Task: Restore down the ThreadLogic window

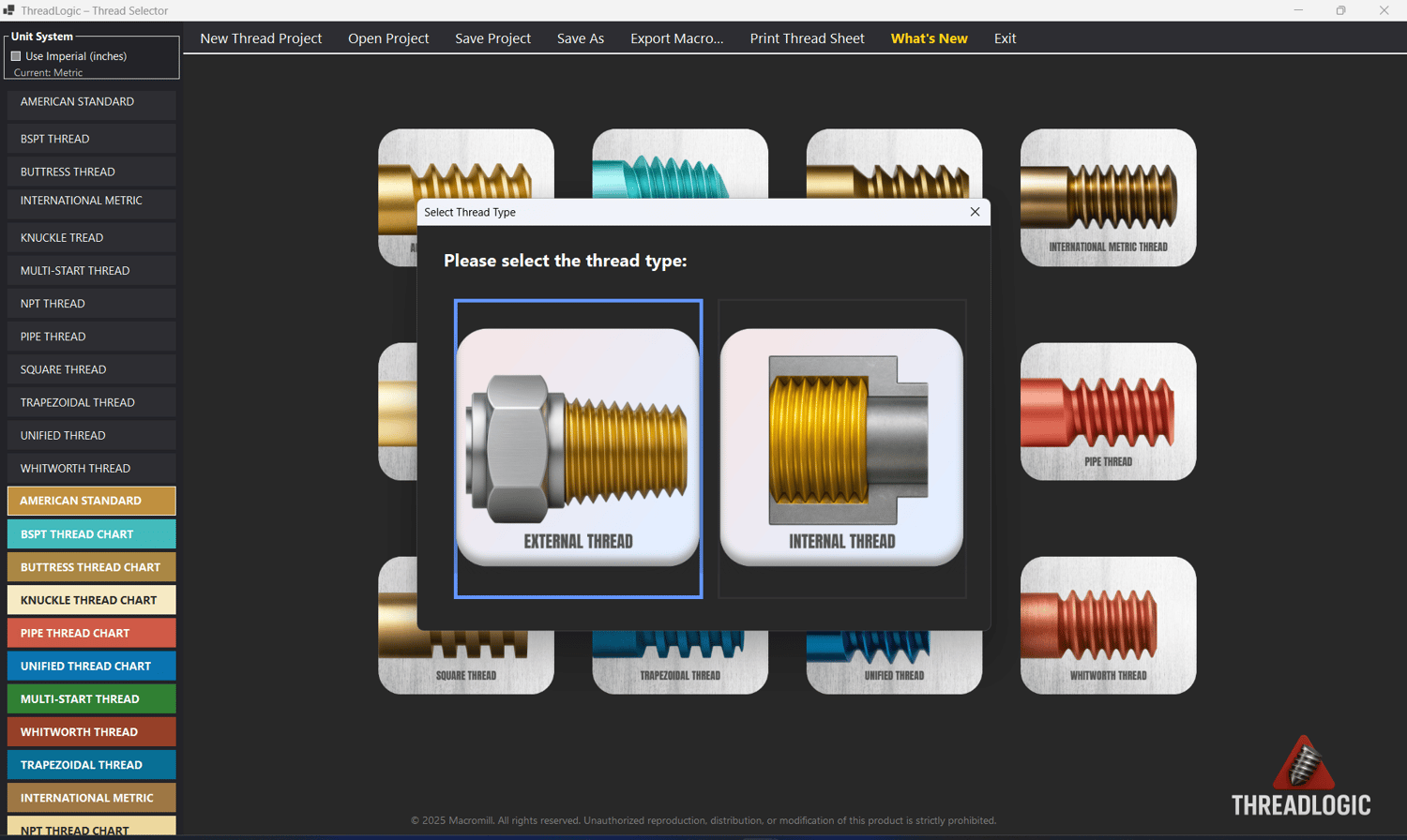Action: click(1341, 10)
